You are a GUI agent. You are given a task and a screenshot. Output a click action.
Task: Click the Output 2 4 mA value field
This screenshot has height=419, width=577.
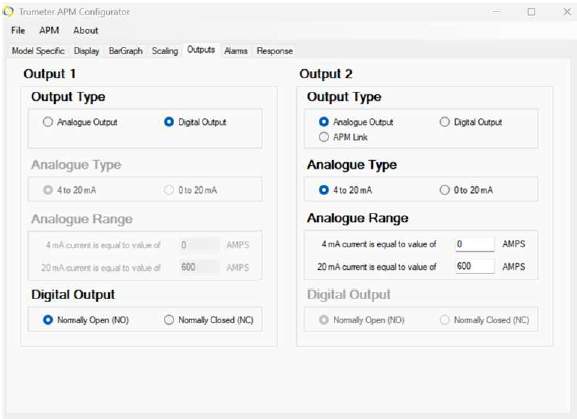tap(475, 244)
